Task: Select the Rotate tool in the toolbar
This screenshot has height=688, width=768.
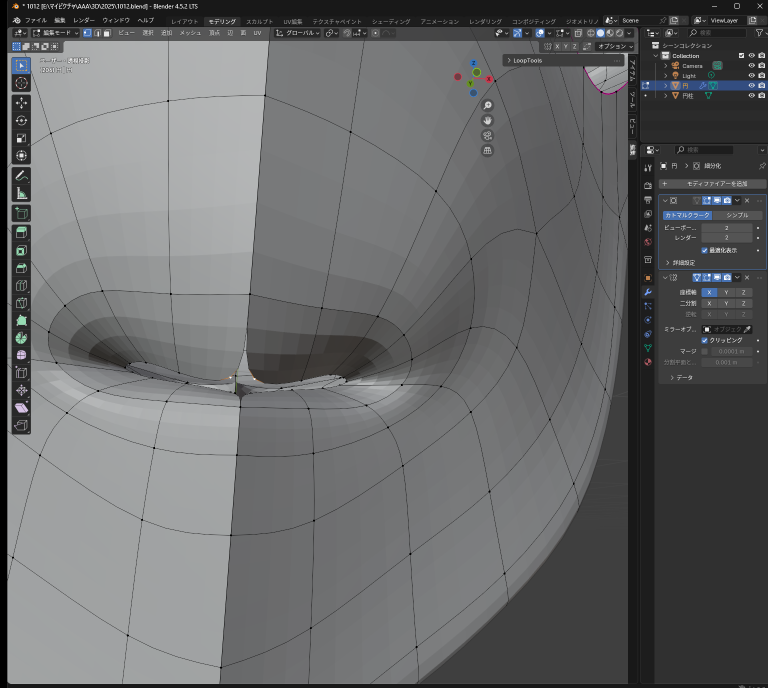Action: pos(21,120)
